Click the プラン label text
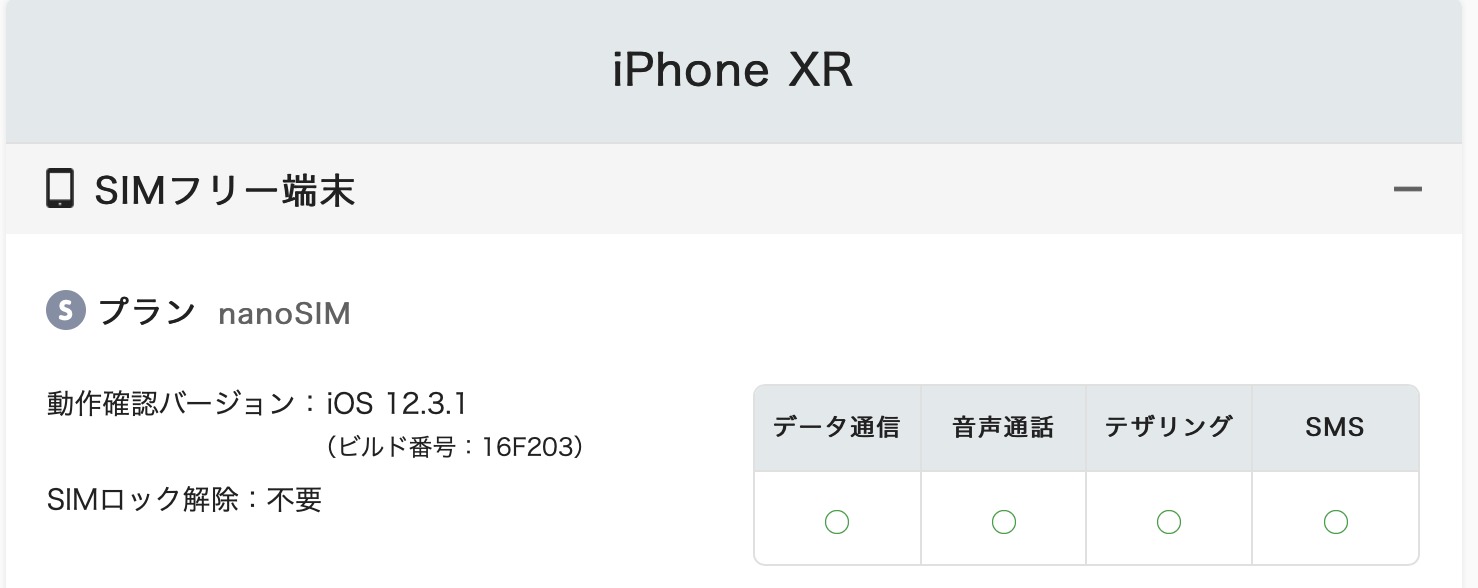1478x588 pixels. click(147, 312)
